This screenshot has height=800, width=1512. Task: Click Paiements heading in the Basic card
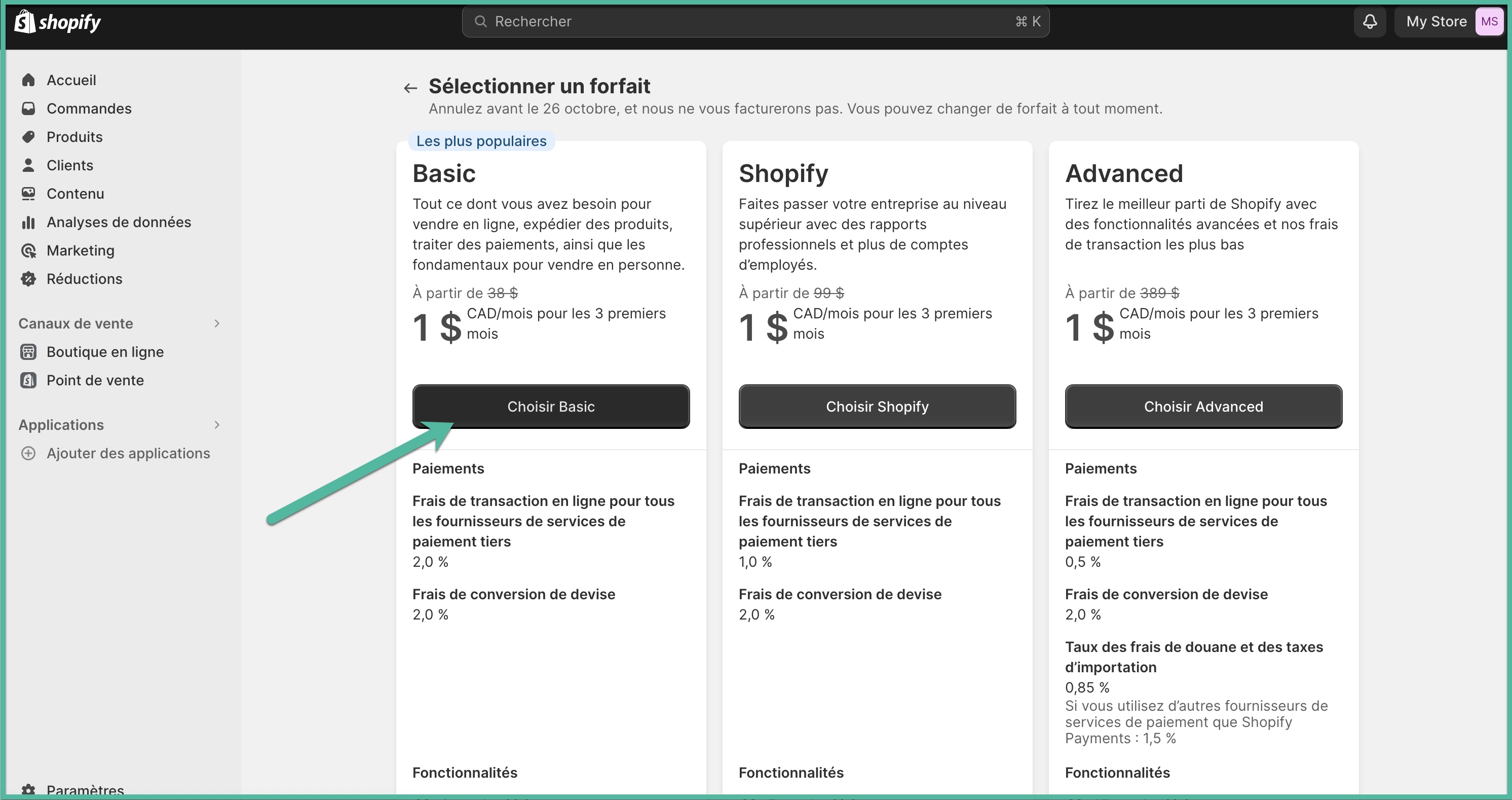tap(448, 469)
